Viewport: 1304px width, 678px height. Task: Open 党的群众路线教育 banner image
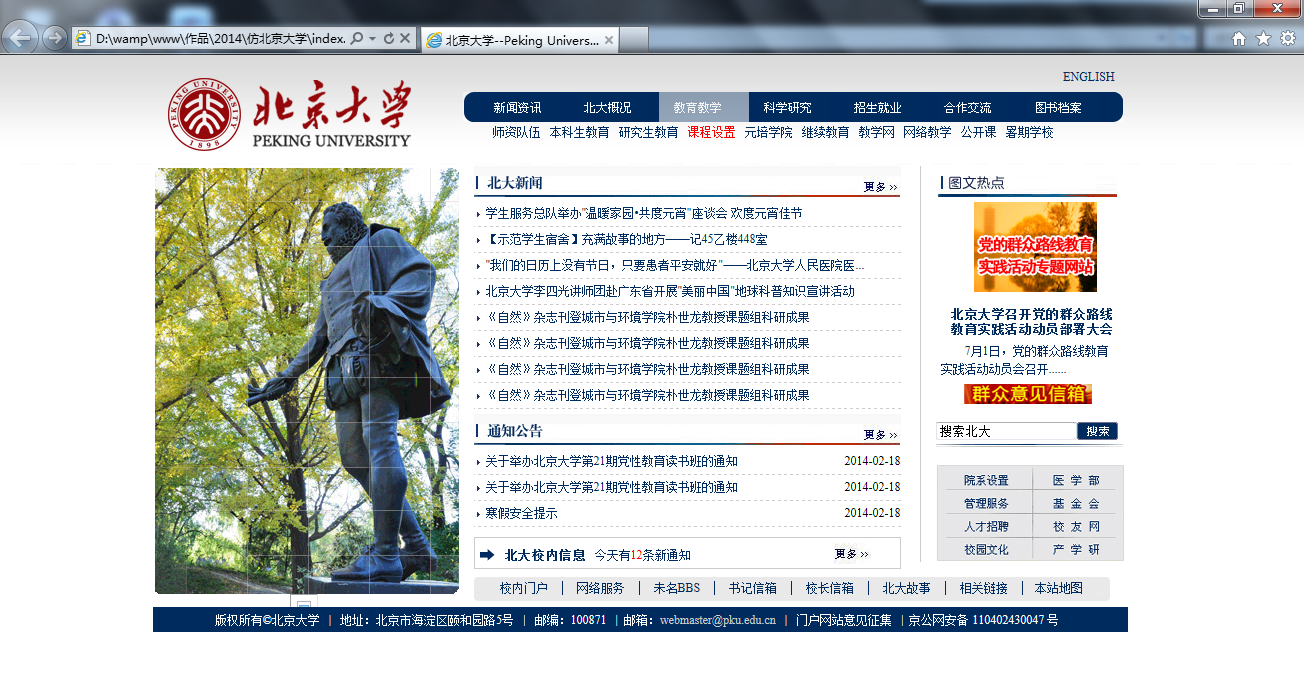1035,246
